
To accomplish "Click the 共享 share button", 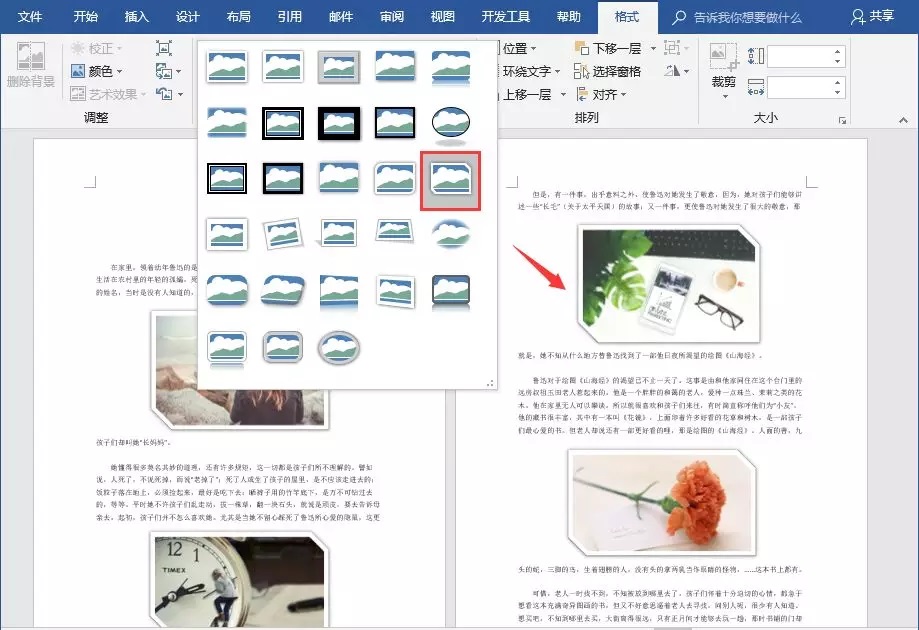I will pos(873,16).
